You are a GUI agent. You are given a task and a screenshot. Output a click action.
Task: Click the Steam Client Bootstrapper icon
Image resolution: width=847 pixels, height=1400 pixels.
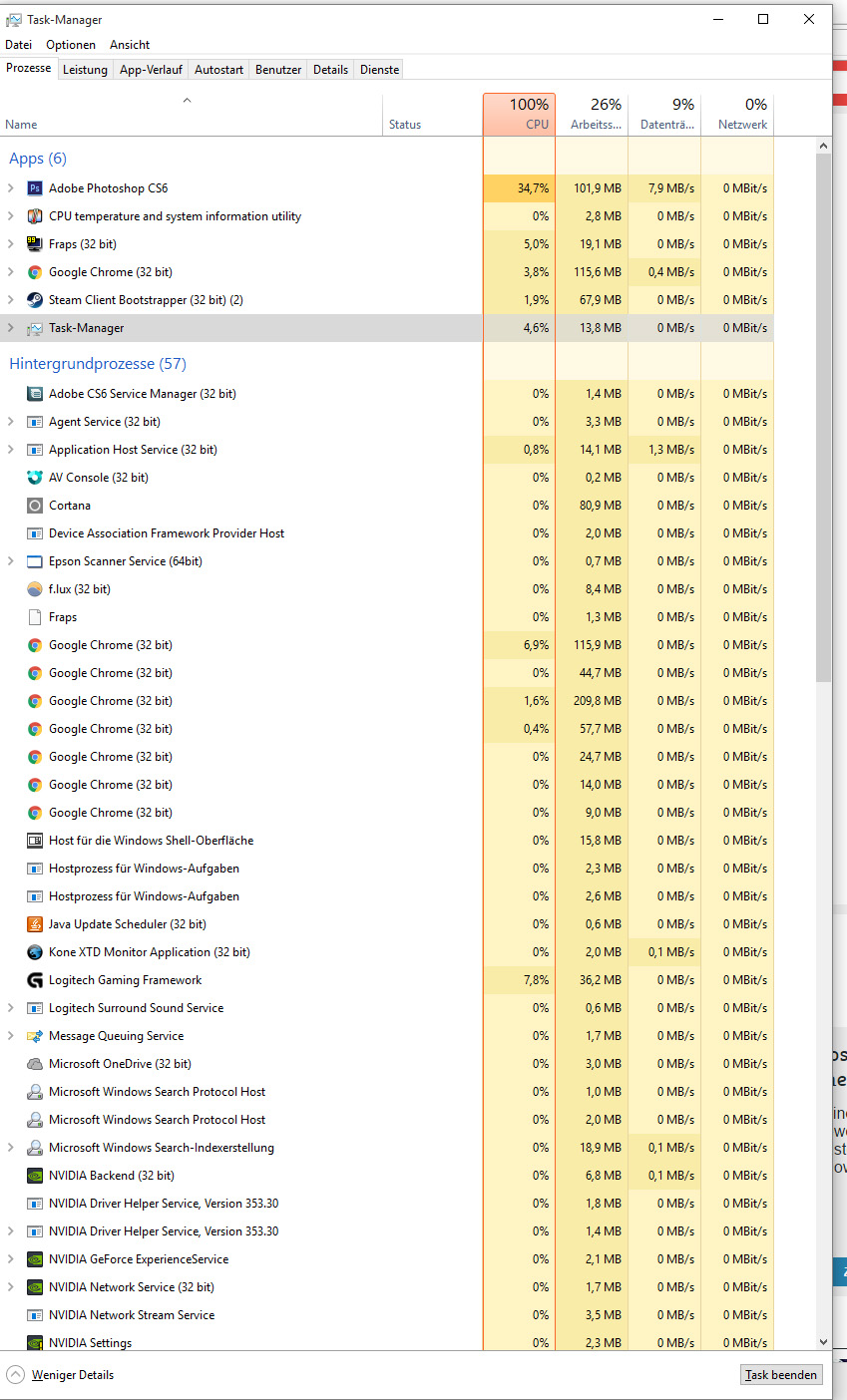pos(35,300)
